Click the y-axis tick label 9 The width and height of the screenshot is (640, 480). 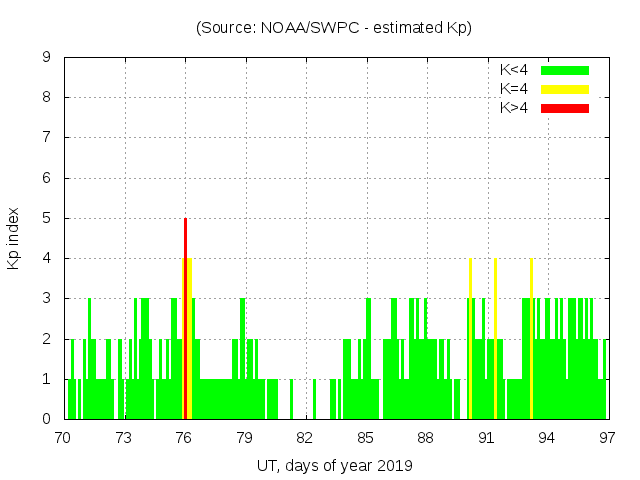click(47, 58)
